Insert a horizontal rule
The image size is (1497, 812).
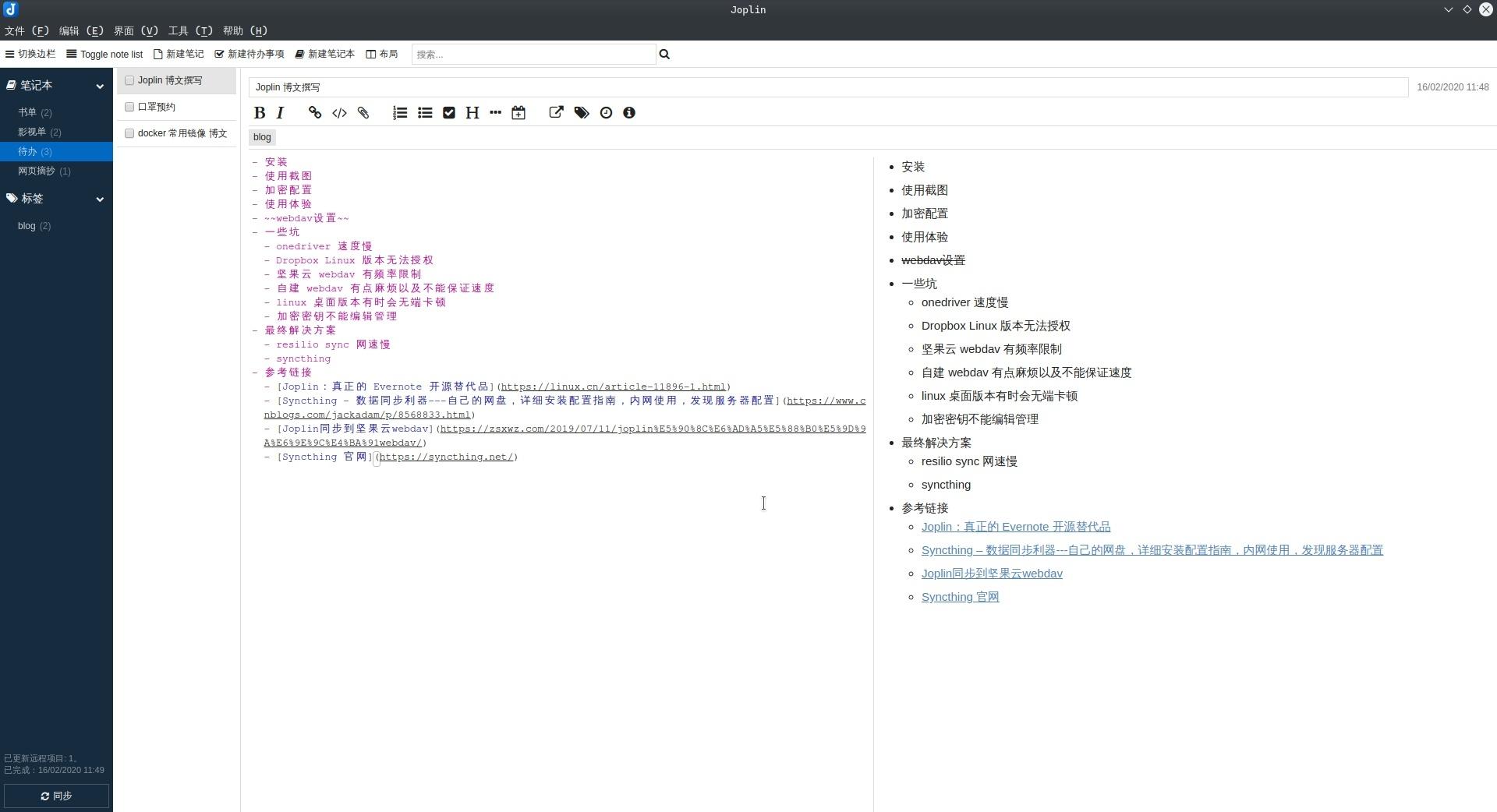(495, 113)
